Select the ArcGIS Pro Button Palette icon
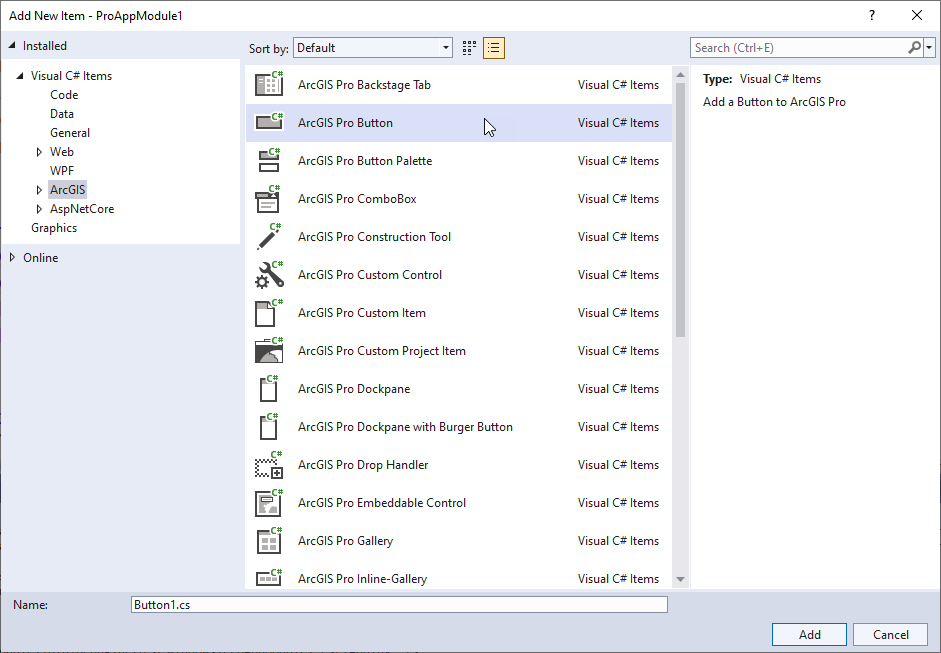 tap(269, 161)
